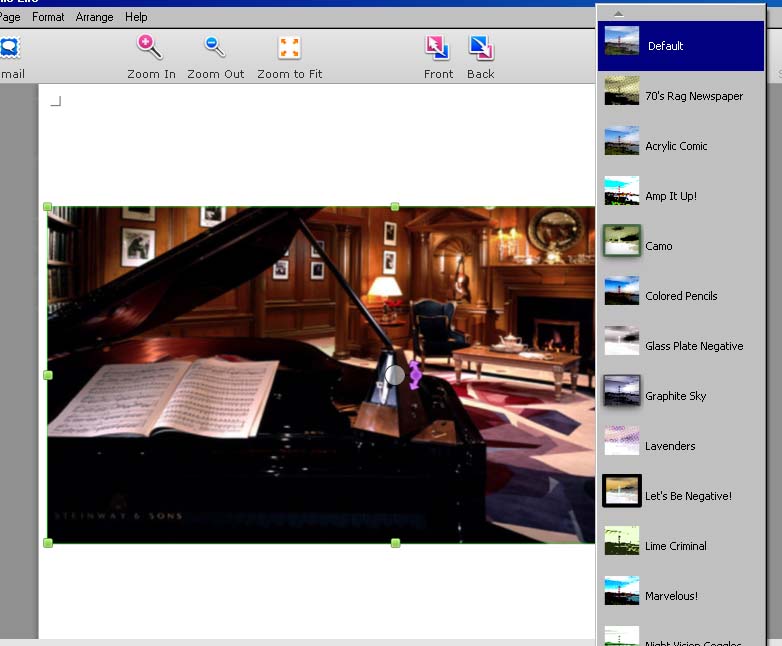The image size is (782, 646).
Task: Click the Colored Pencils thumbnail
Action: (621, 290)
